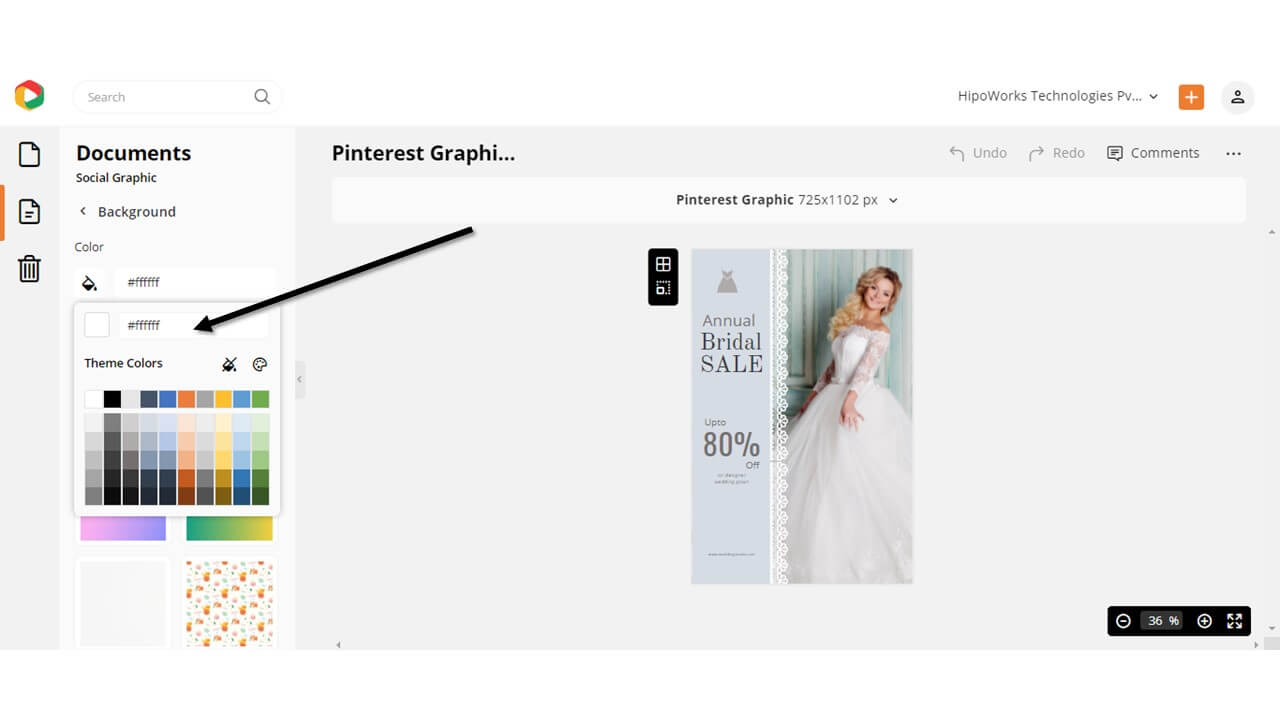
Task: Open the Document details icon in the sidebar
Action: coord(29,211)
